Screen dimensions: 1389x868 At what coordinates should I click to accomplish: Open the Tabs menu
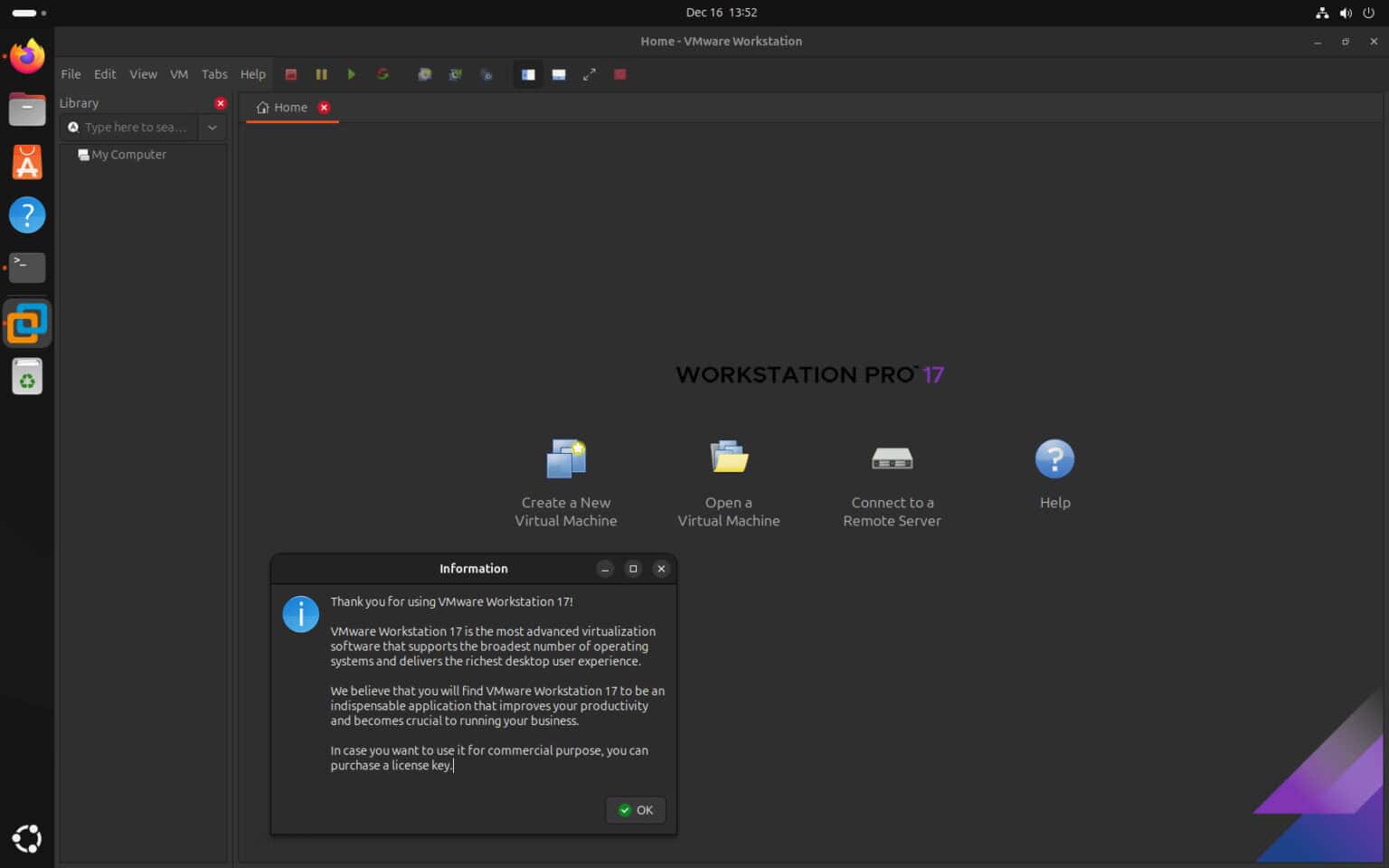click(214, 74)
